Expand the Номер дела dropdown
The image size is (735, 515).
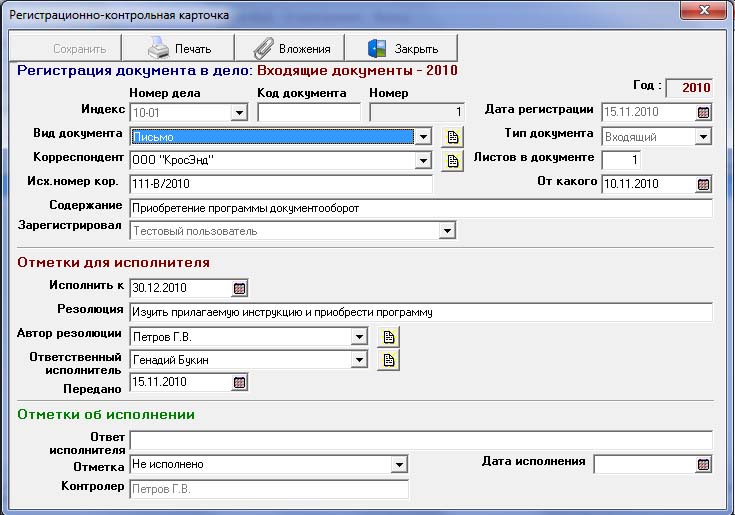click(239, 113)
